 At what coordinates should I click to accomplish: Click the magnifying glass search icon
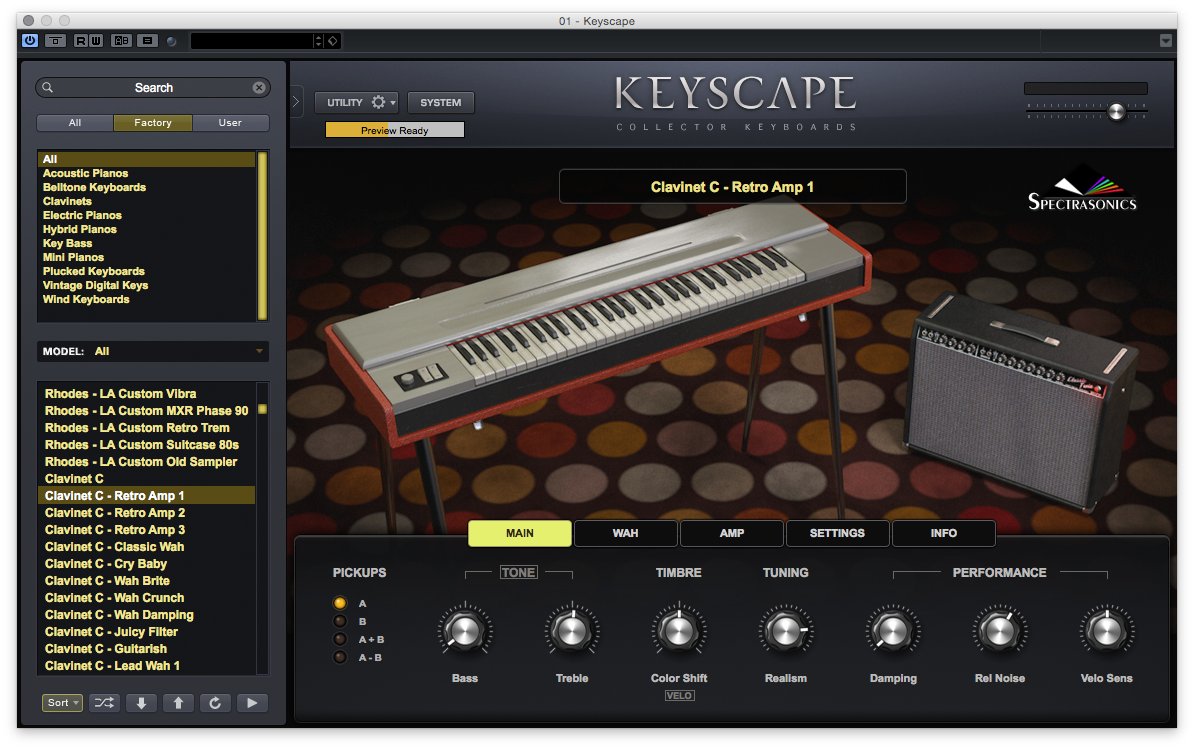48,88
